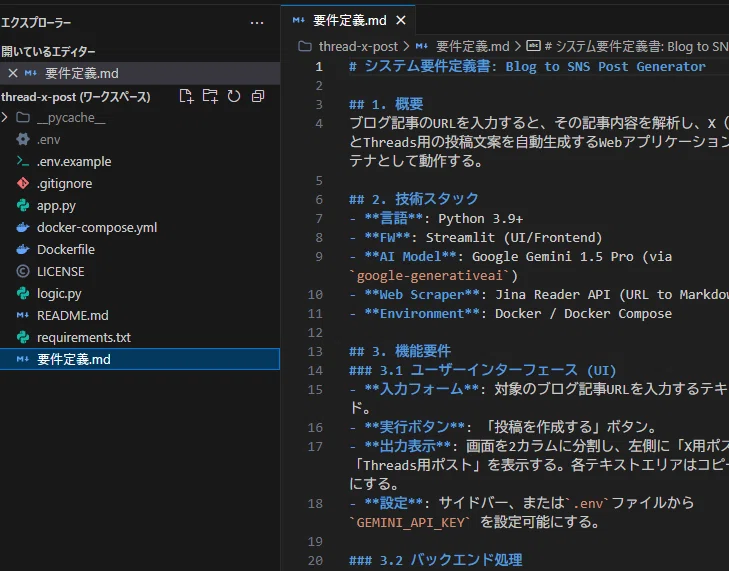Click the `GEMINI_API_KEY` code span

410,523
